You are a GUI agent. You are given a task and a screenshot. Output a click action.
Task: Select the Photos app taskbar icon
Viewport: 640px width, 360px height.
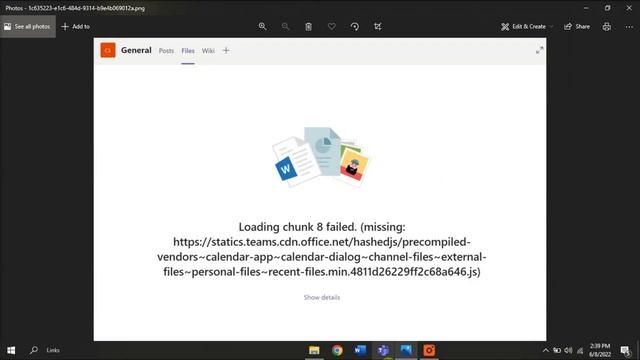(x=406, y=350)
